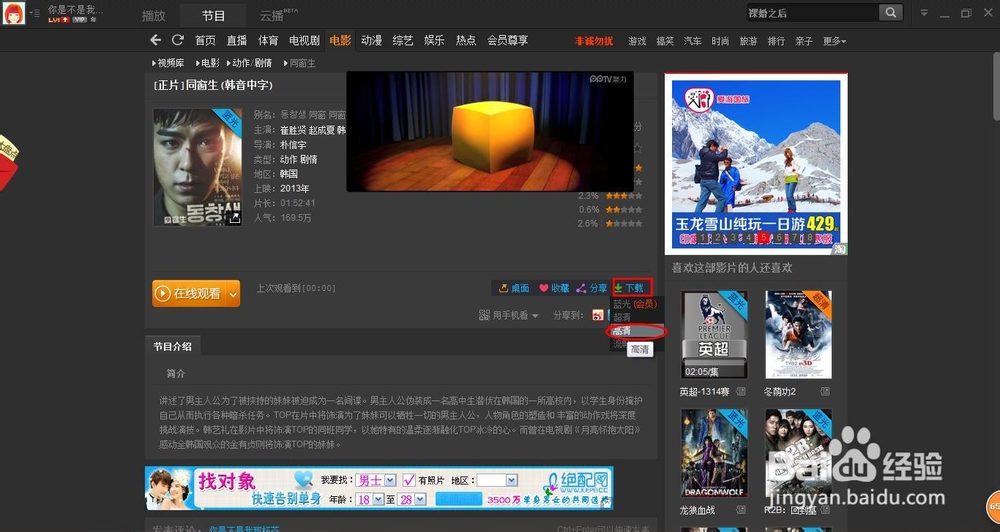
Task: Open the 动漫 channel
Action: pos(372,40)
